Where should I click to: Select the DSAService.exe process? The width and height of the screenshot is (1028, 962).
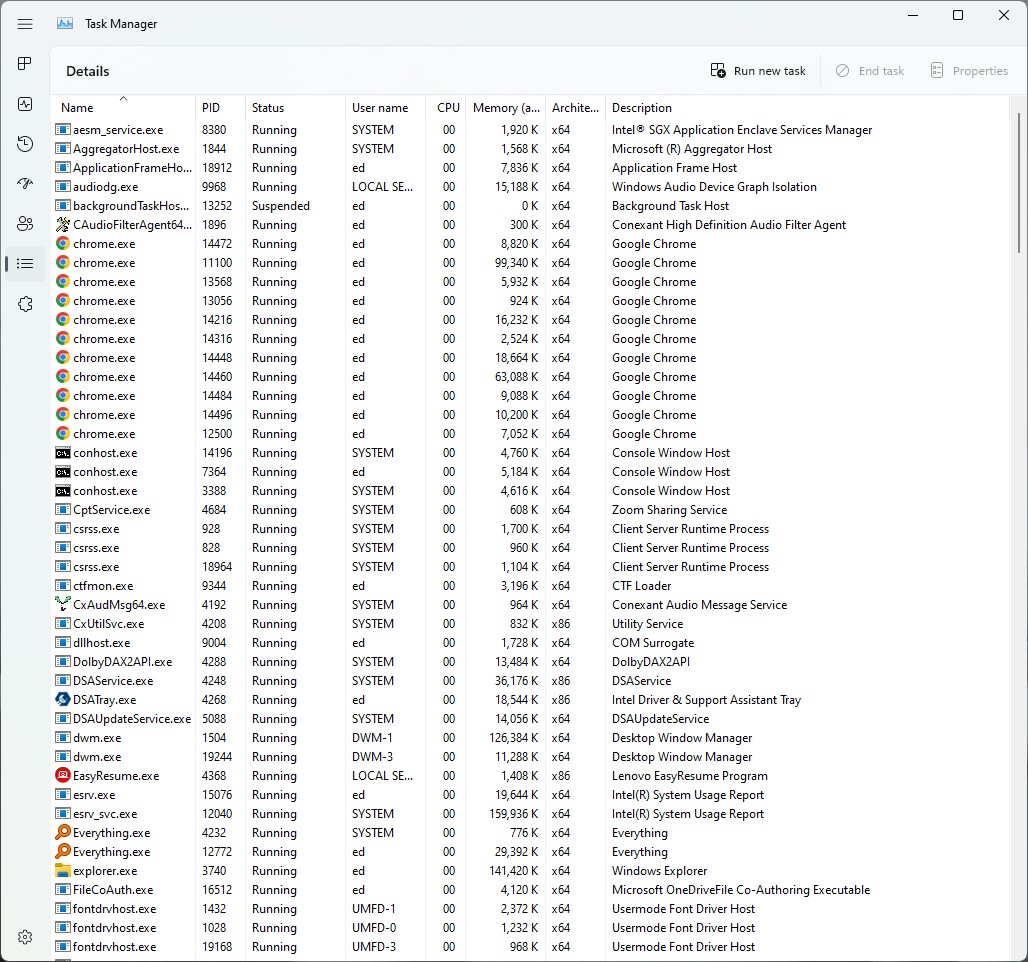coord(530,681)
